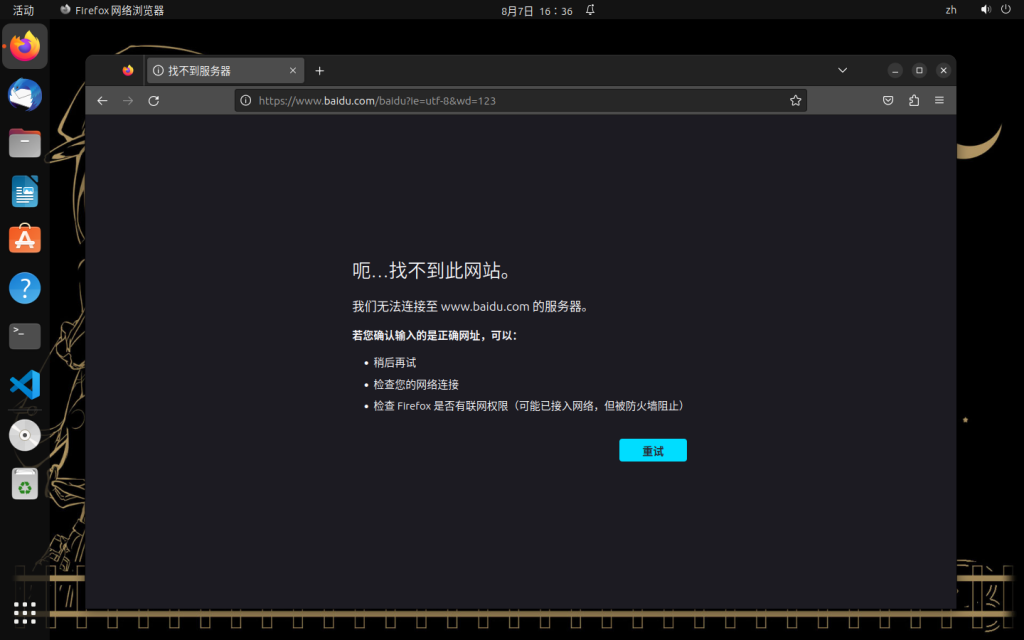
Task: Click the text 我们无法连接至 www.baidu.com 的服务器。
Action: pos(470,306)
